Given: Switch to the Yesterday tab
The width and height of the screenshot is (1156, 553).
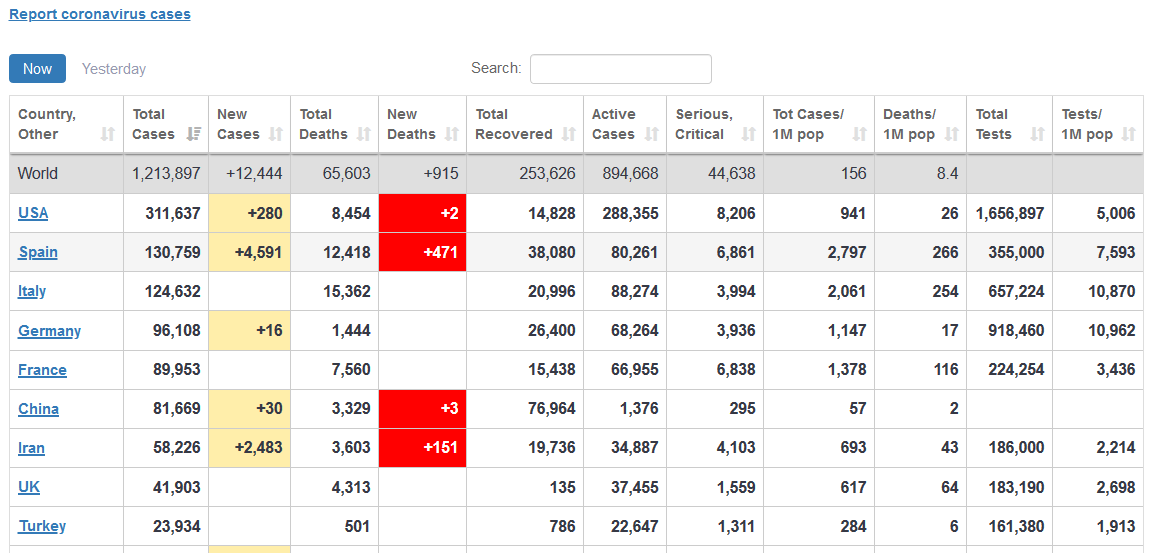Looking at the screenshot, I should coord(114,69).
